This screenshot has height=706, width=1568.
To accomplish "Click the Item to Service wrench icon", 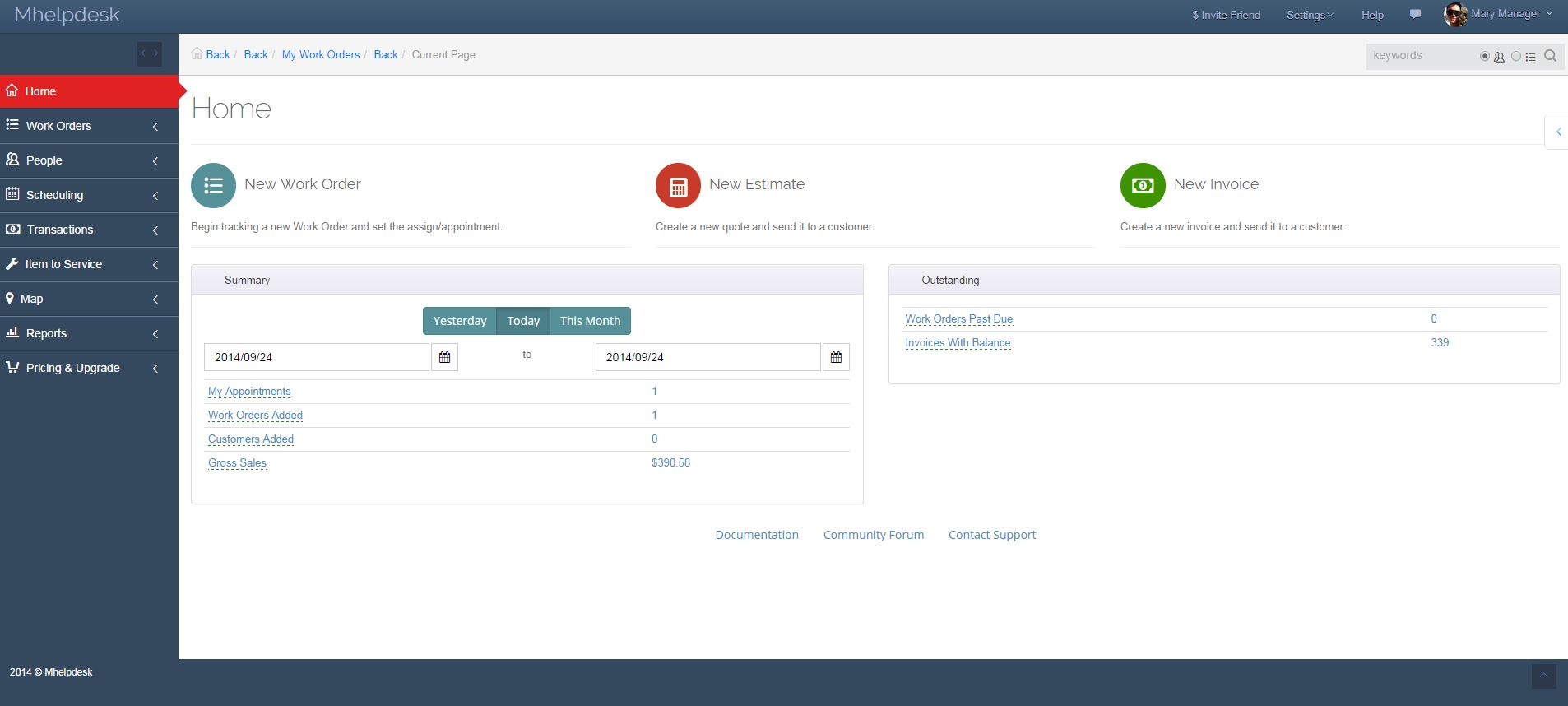I will pyautogui.click(x=12, y=263).
